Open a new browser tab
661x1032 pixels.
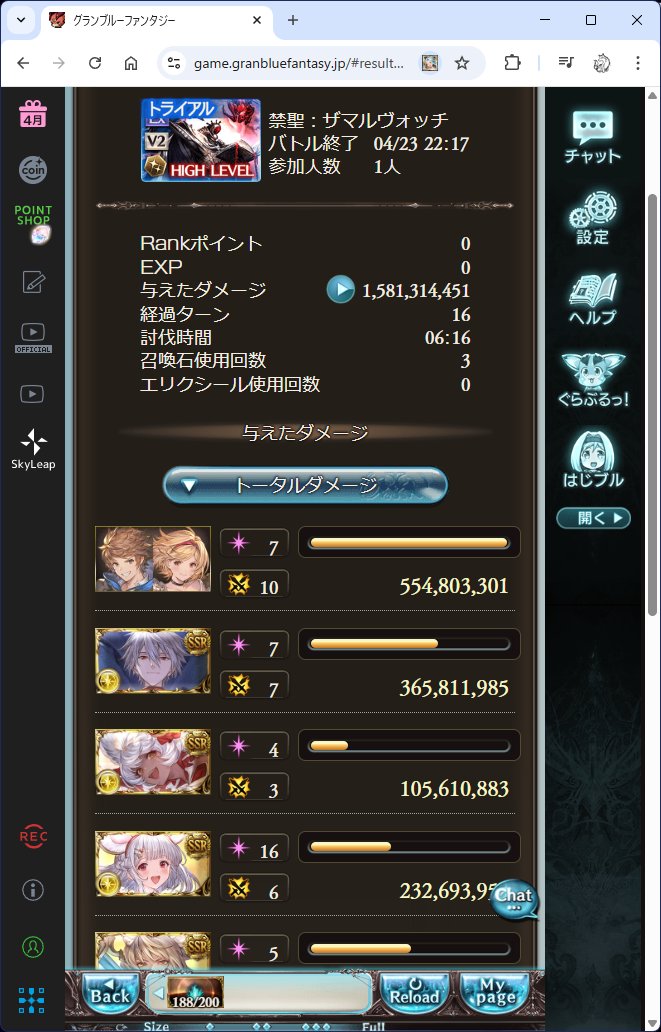(293, 20)
